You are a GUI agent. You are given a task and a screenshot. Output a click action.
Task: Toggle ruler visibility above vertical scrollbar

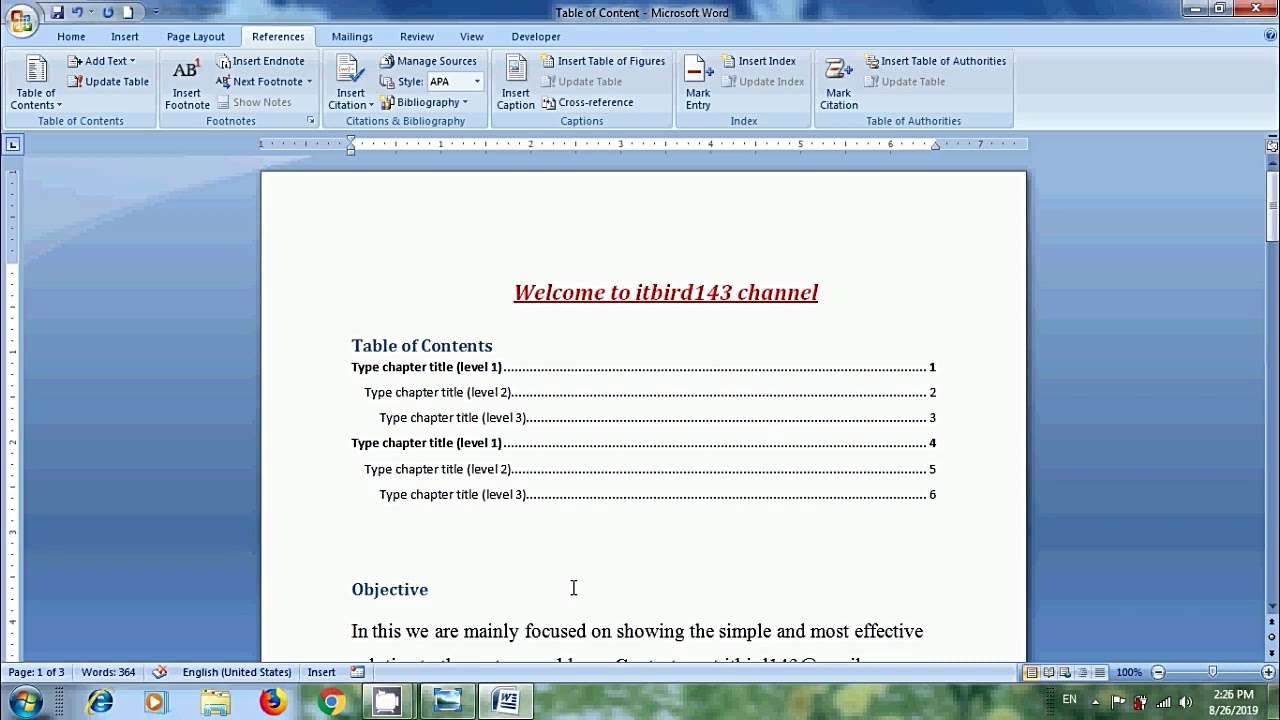tap(1272, 145)
